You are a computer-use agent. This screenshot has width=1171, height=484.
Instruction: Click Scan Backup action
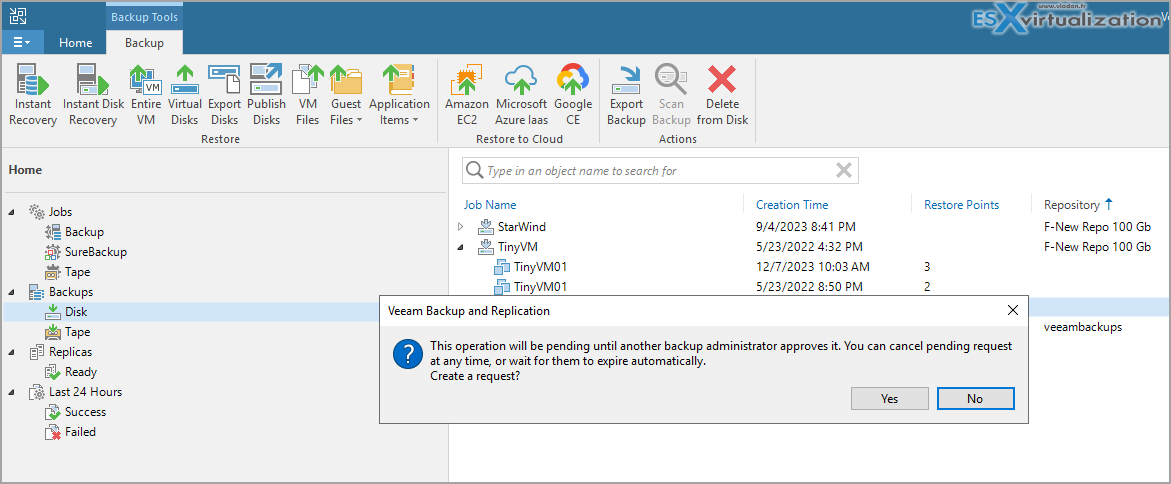(671, 95)
